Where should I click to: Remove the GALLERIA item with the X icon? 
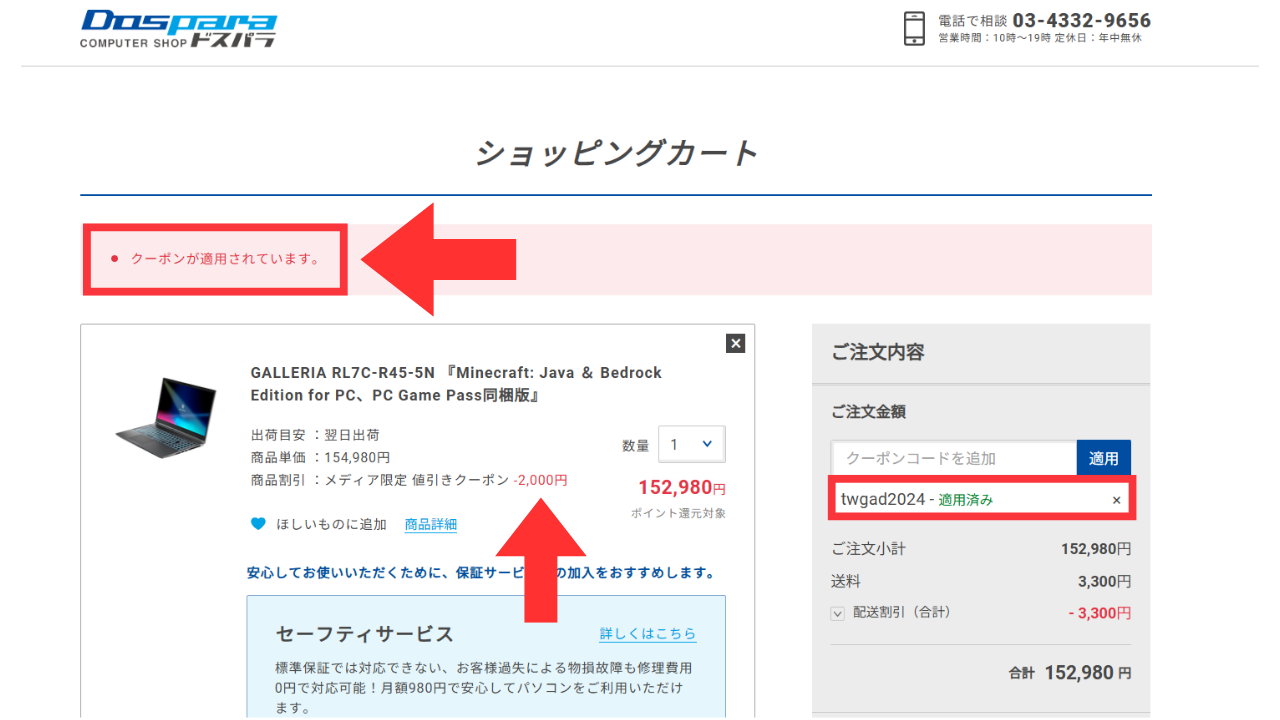pyautogui.click(x=736, y=344)
